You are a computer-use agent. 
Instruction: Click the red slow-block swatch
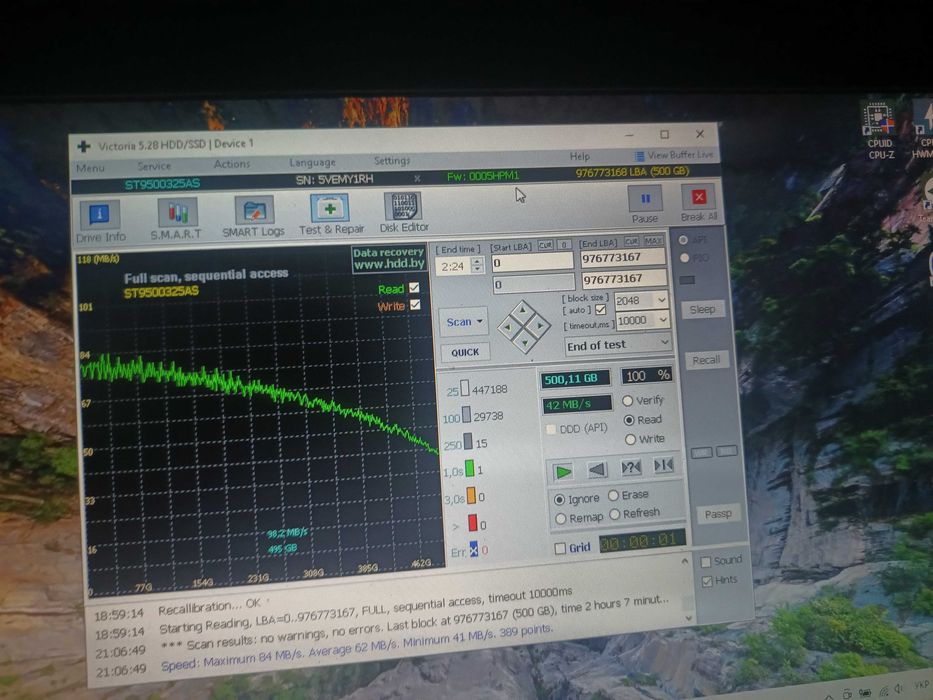coord(472,523)
